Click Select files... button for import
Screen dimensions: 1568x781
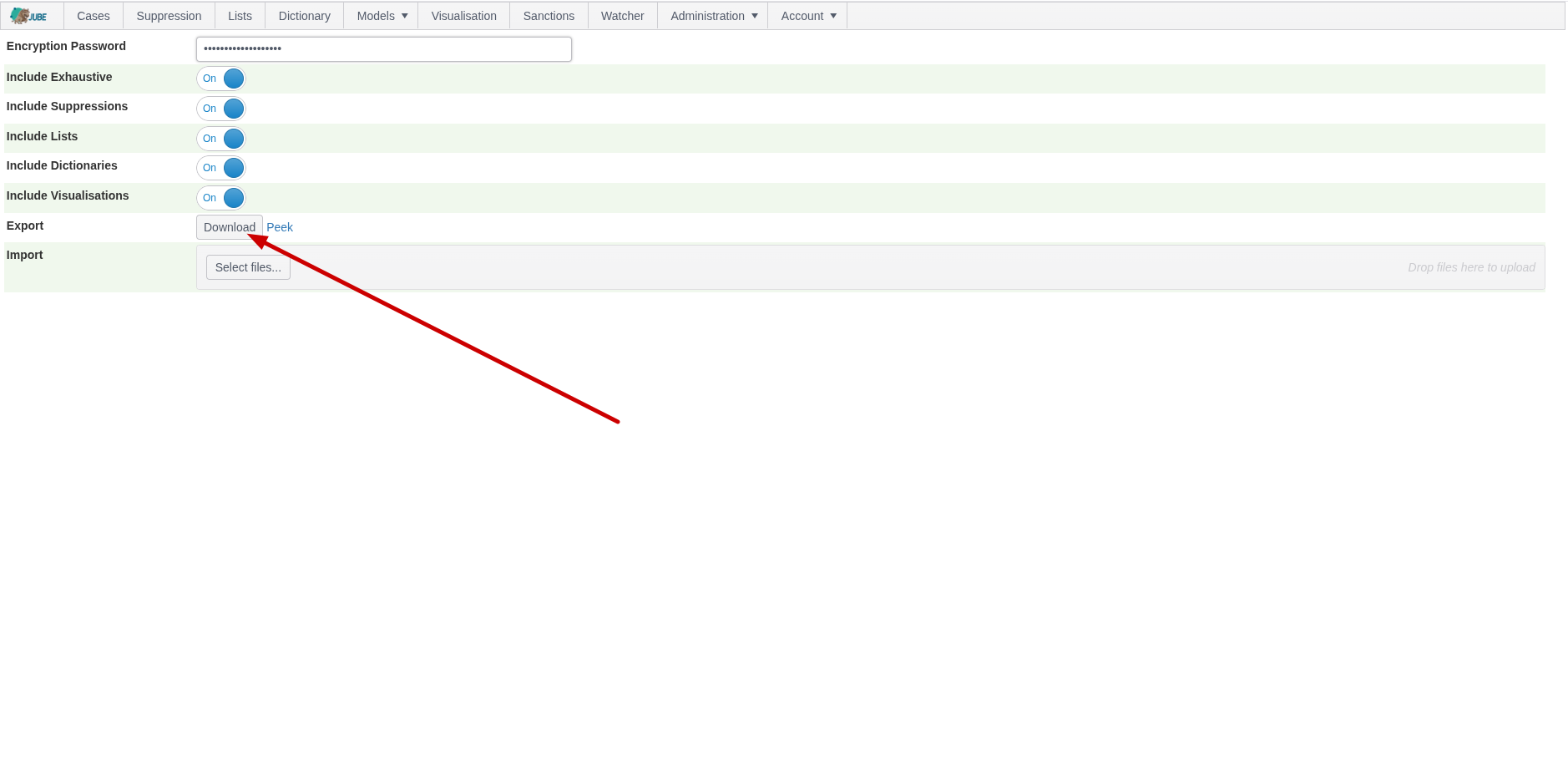click(248, 267)
